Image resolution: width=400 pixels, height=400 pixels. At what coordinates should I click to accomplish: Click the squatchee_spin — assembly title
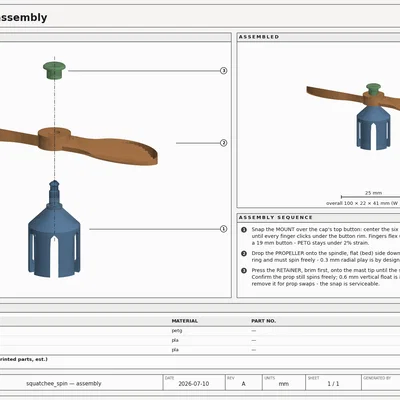pyautogui.click(x=64, y=384)
